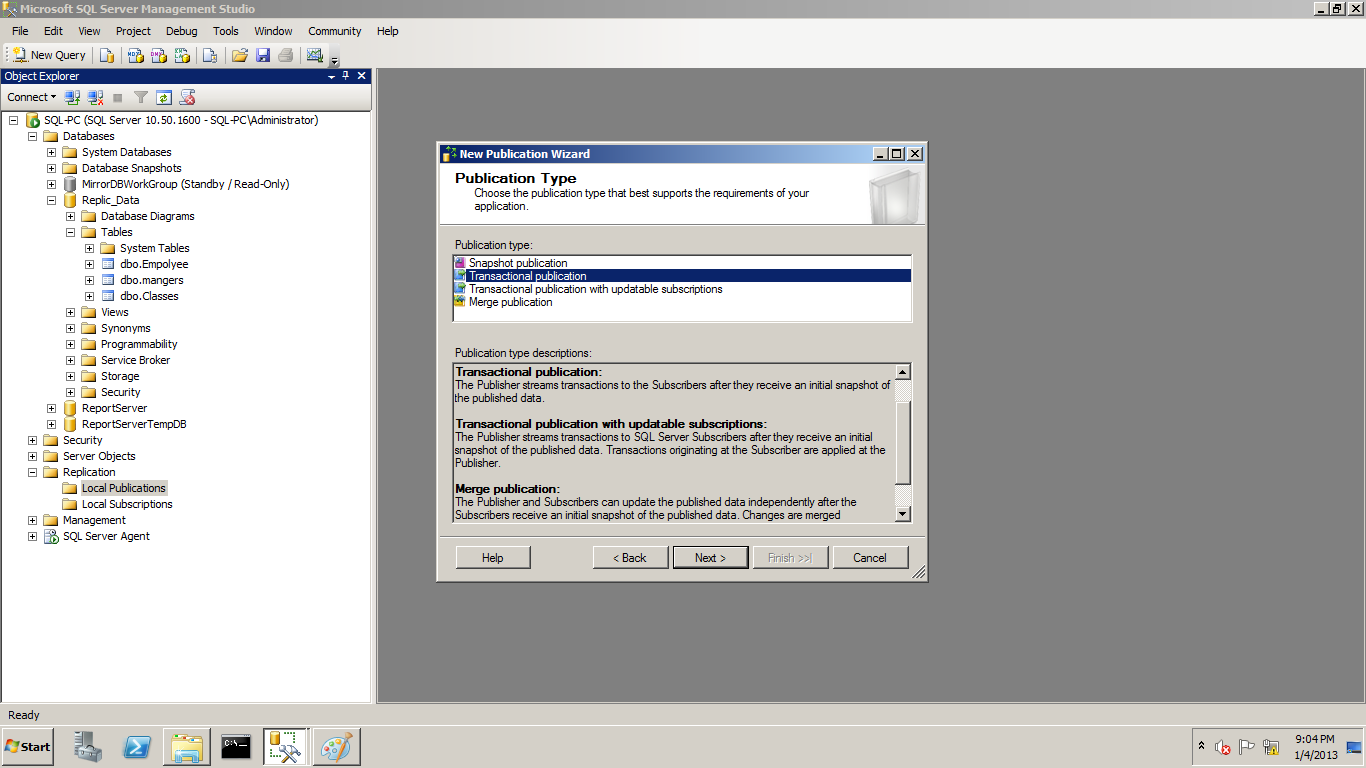Screen dimensions: 1366x768
Task: Refresh the Object Explorer tree
Action: (x=164, y=97)
